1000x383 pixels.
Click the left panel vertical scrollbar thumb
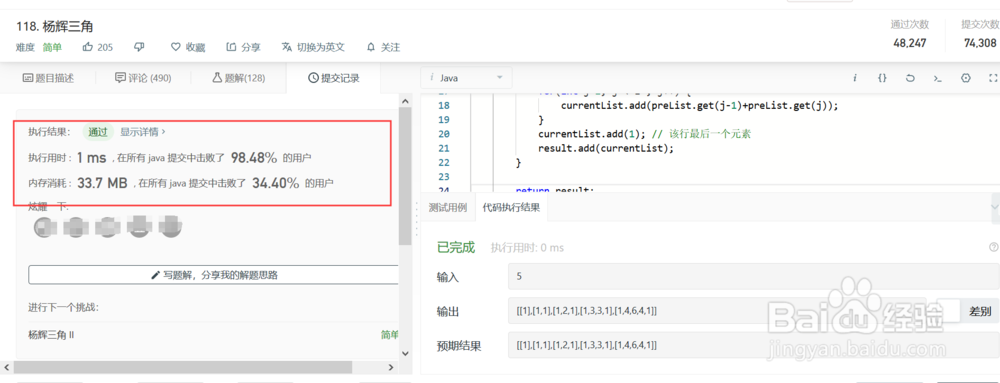coord(405,176)
